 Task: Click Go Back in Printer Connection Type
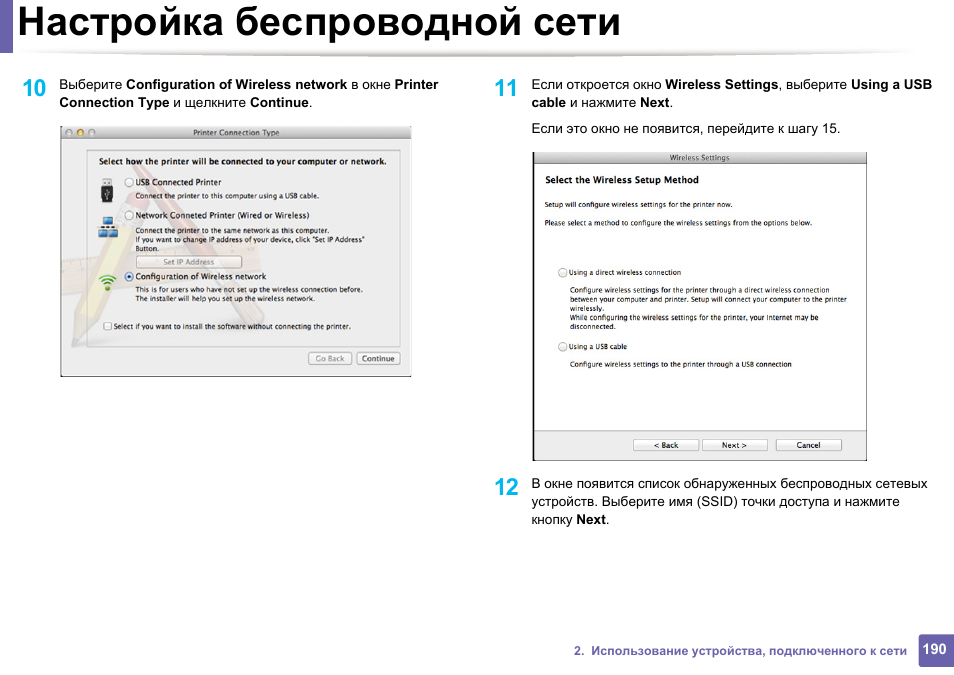click(330, 358)
